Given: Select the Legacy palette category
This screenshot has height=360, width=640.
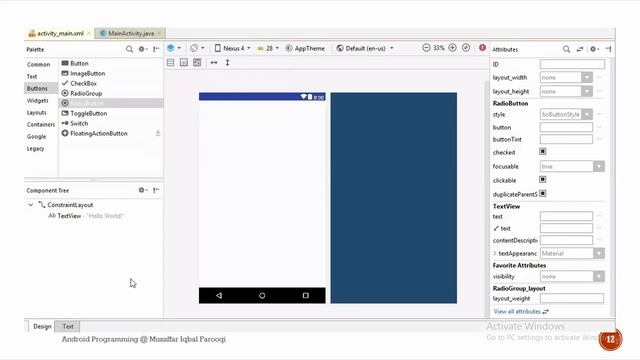Looking at the screenshot, I should 36,149.
